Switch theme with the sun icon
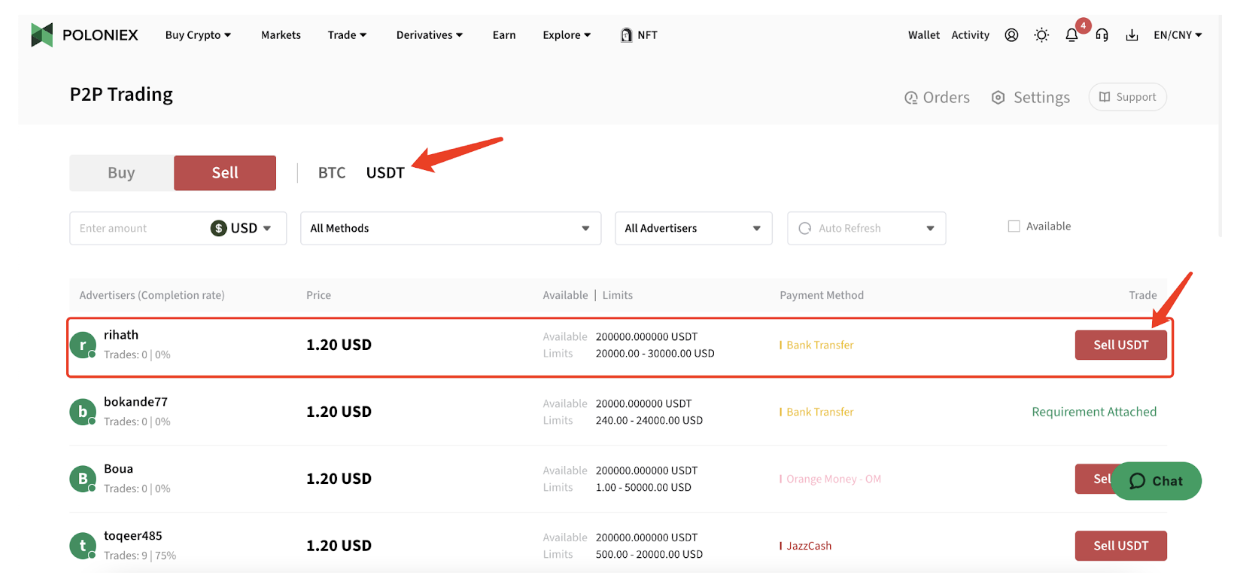 click(1041, 35)
